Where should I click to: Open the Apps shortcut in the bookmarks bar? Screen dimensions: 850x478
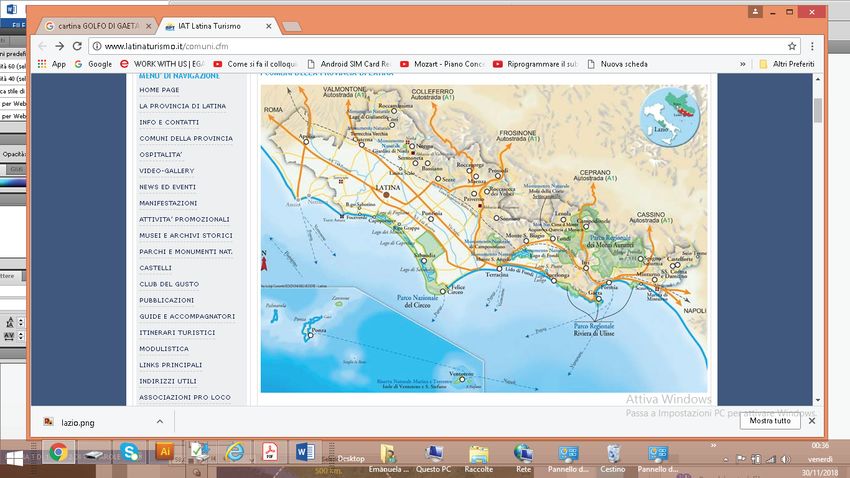coord(51,64)
